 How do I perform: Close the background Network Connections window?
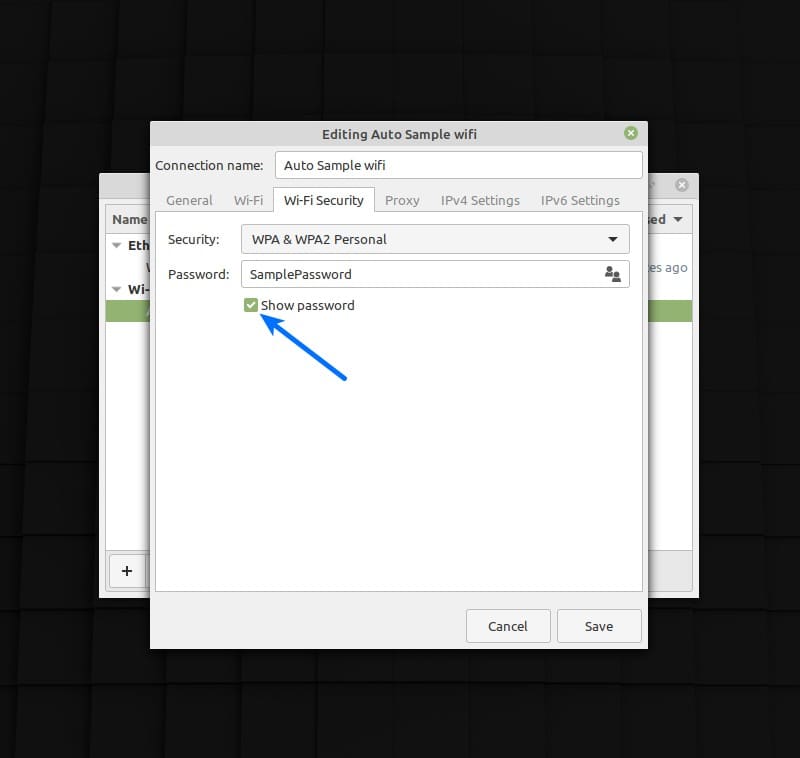pyautogui.click(x=681, y=185)
